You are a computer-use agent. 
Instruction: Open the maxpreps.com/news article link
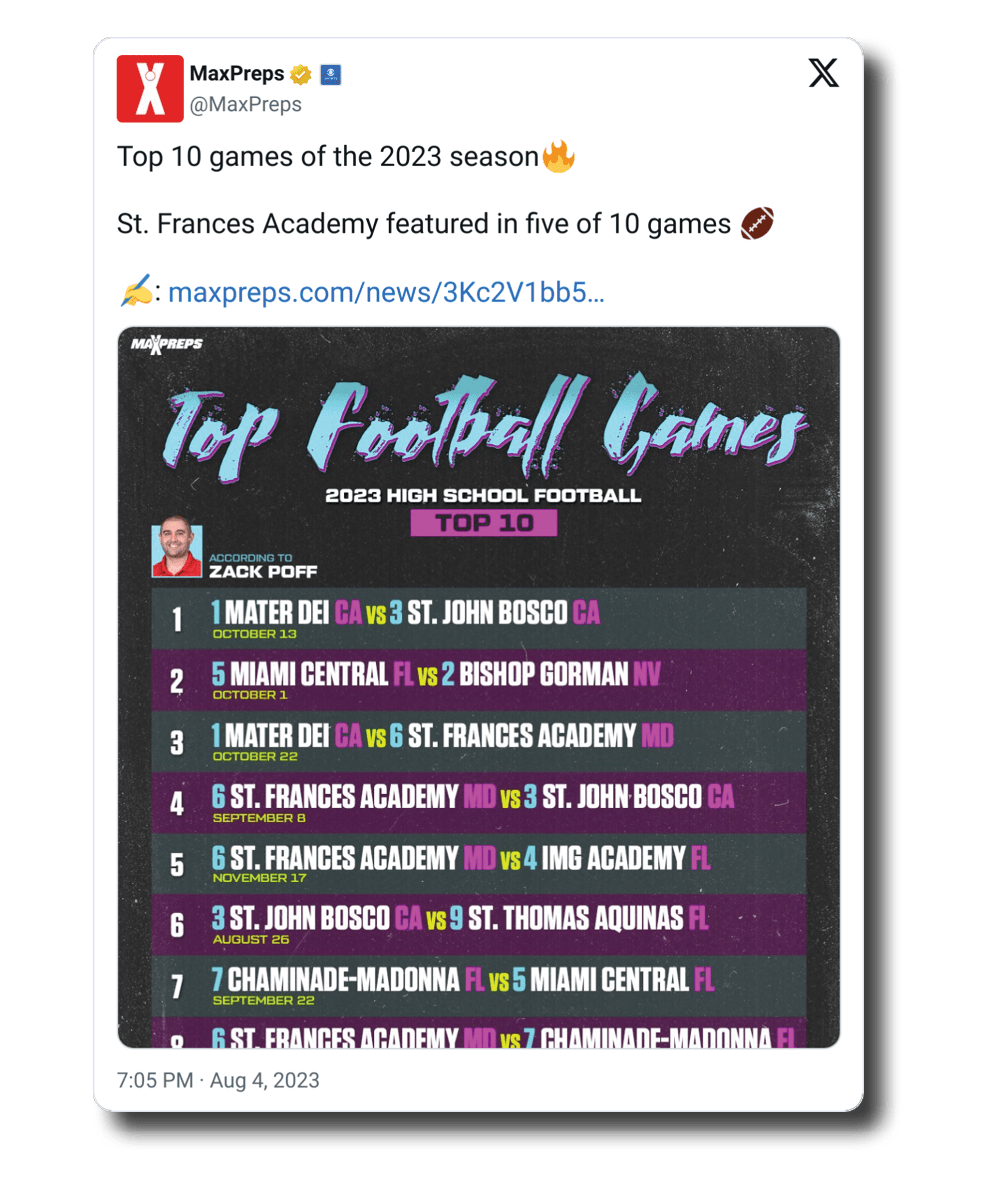click(386, 293)
